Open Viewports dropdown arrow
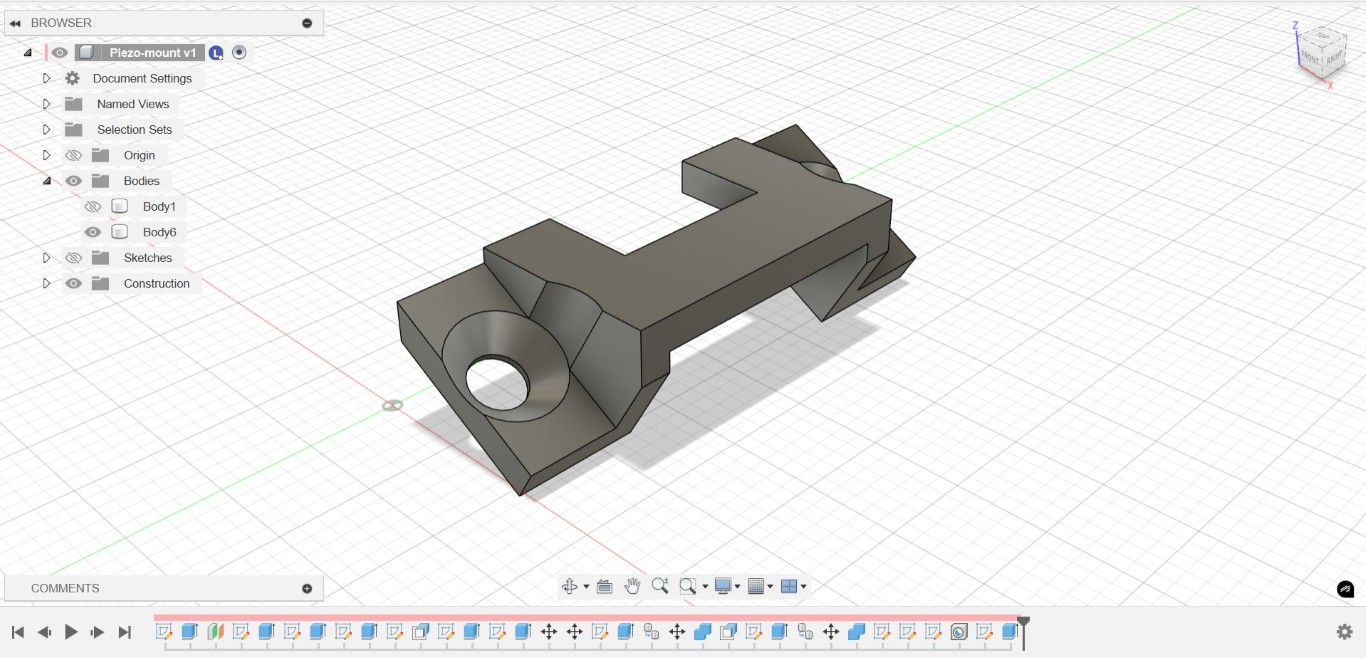1366x658 pixels. [x=803, y=587]
